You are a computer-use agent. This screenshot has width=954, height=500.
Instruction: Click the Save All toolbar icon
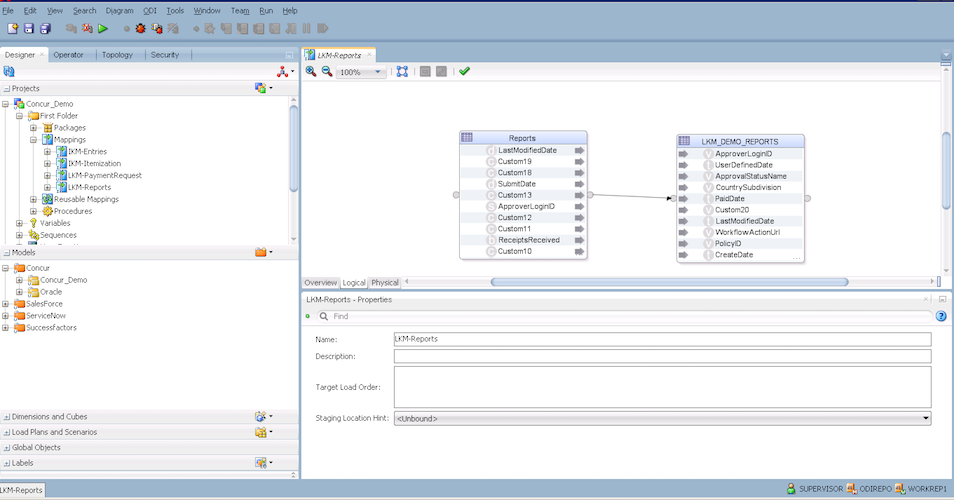(45, 29)
